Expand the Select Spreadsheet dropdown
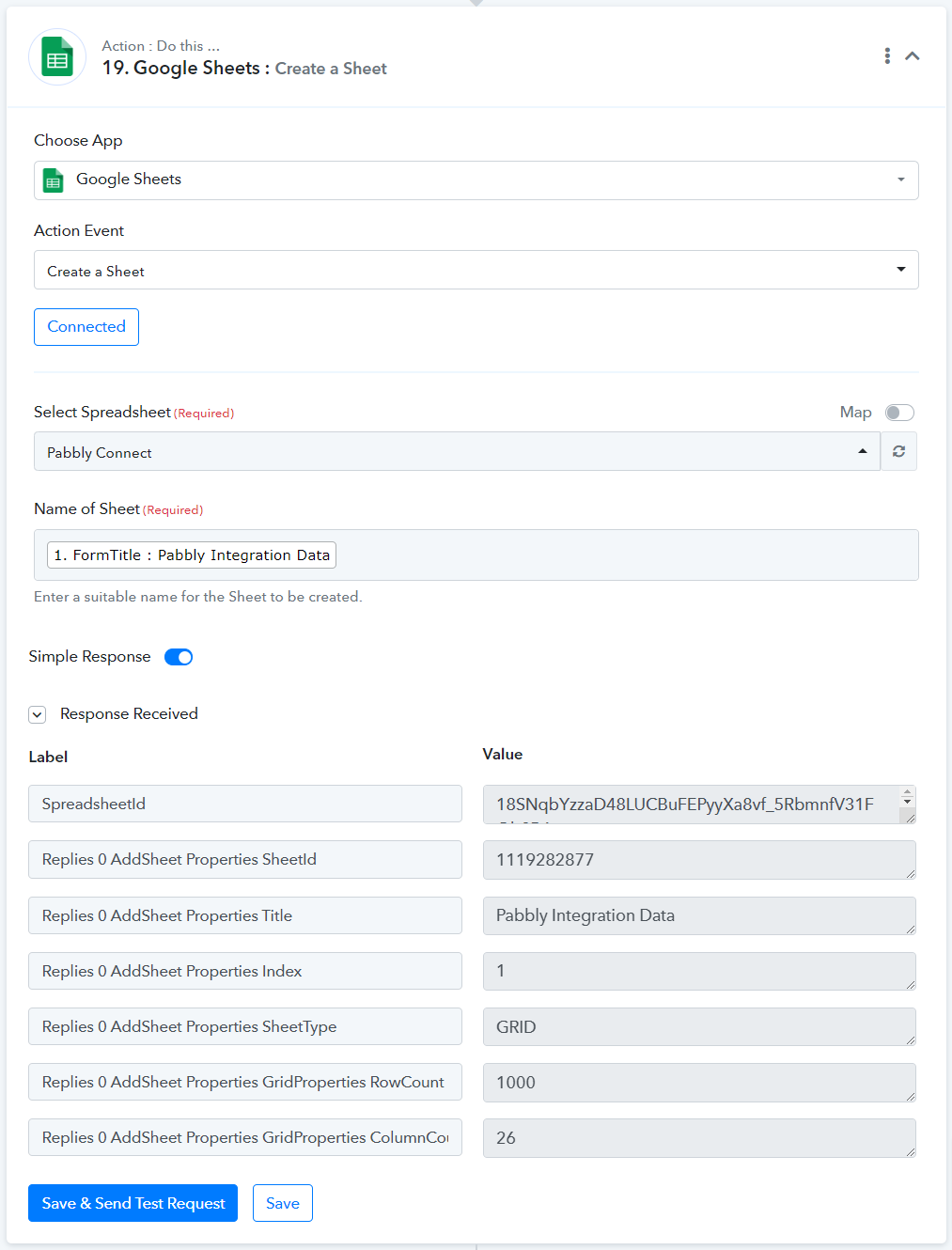The image size is (952, 1250). coord(457,451)
